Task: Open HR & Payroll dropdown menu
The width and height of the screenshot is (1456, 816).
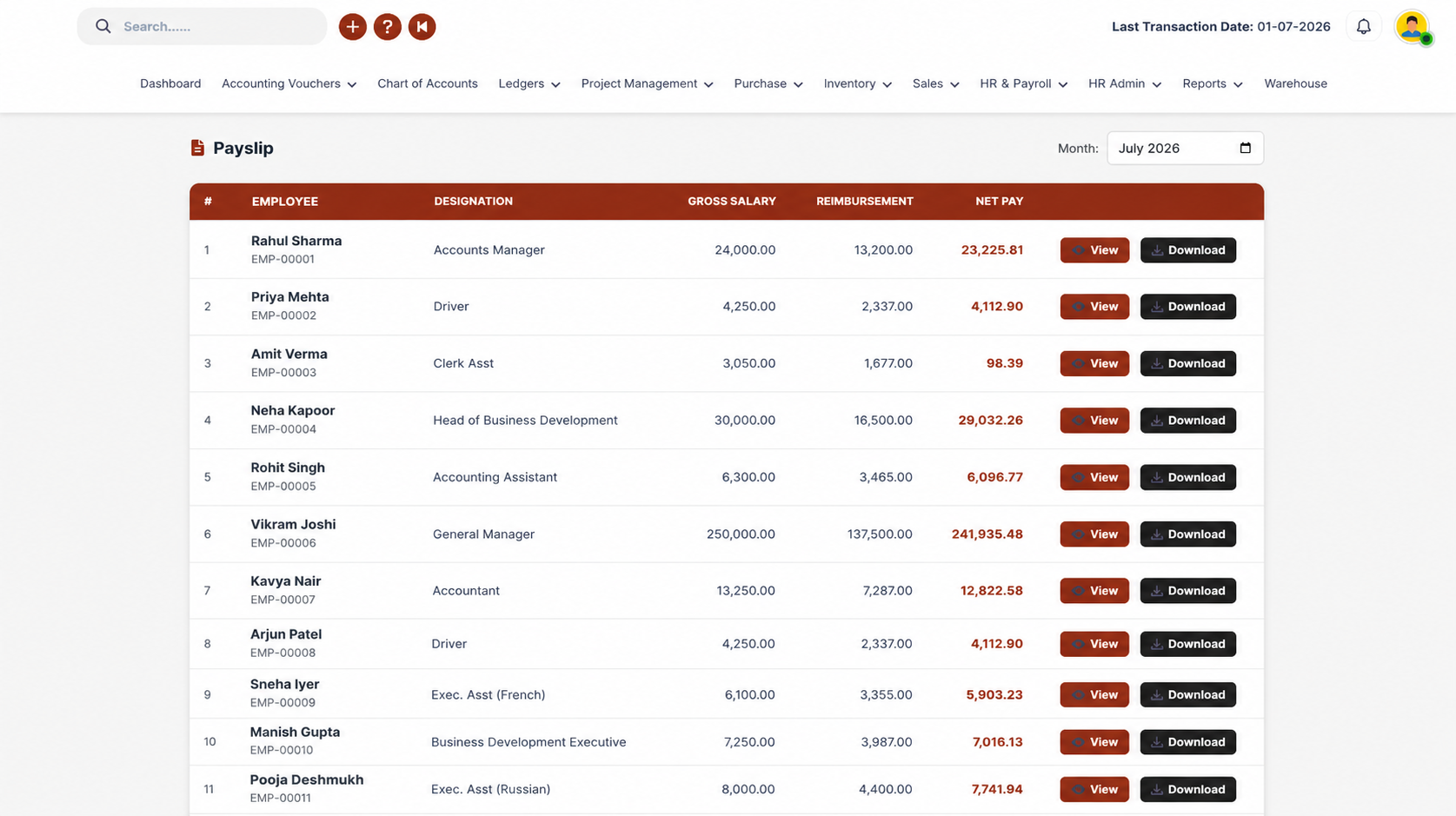Action: coord(1024,84)
